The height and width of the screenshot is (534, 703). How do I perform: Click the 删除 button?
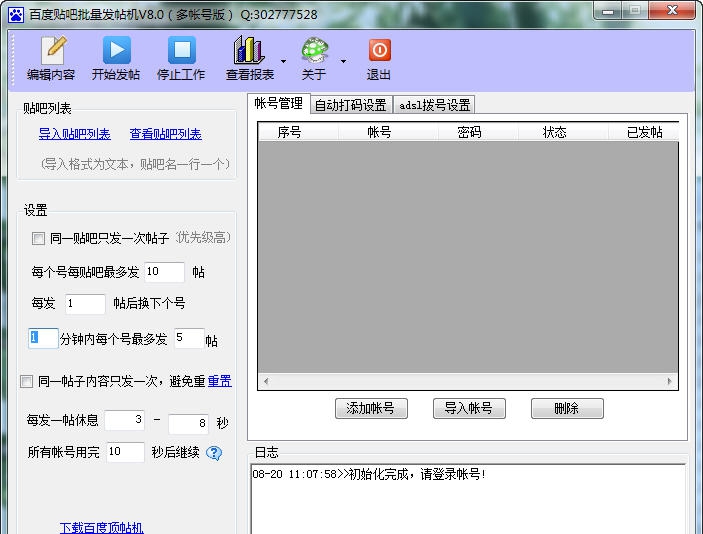pyautogui.click(x=567, y=408)
